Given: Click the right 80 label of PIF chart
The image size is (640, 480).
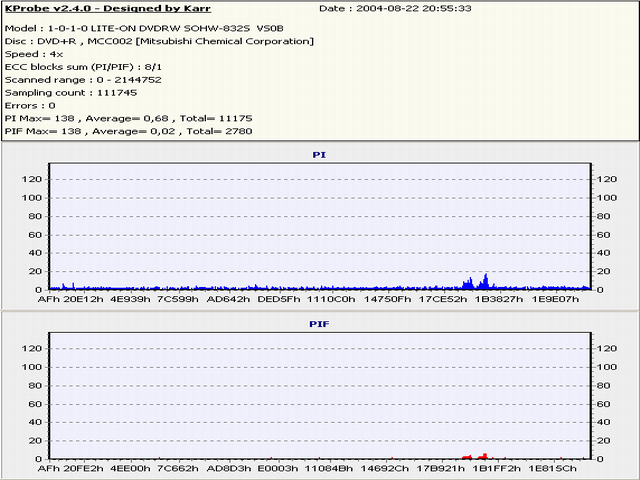Looking at the screenshot, I should pyautogui.click(x=603, y=386).
